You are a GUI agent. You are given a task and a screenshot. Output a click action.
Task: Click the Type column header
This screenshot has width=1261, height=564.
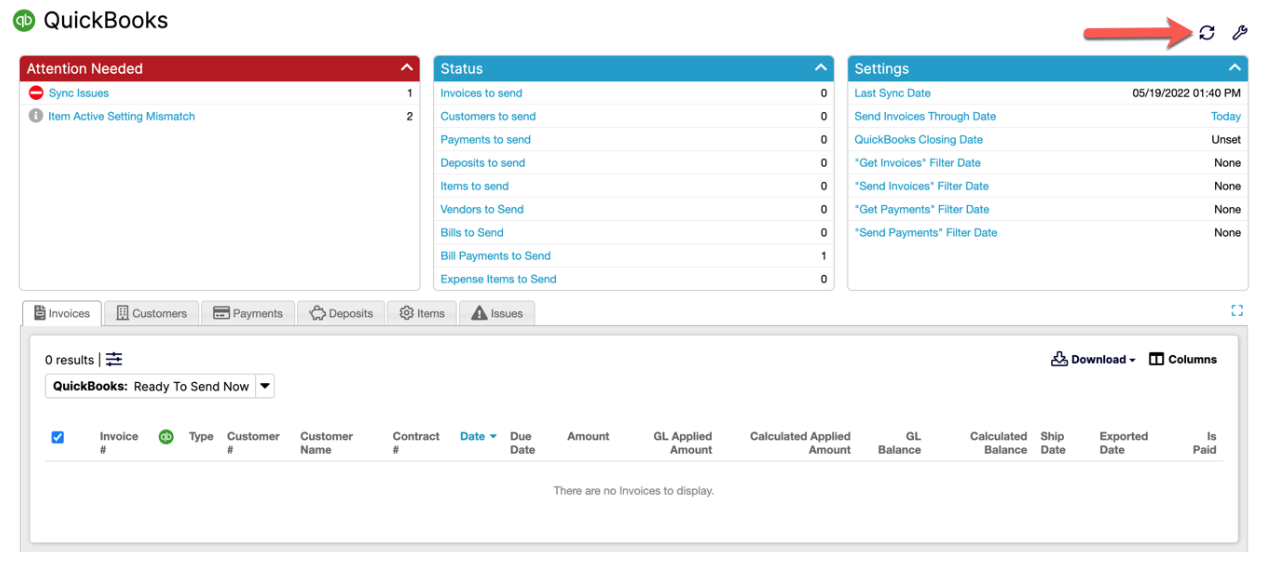[201, 436]
